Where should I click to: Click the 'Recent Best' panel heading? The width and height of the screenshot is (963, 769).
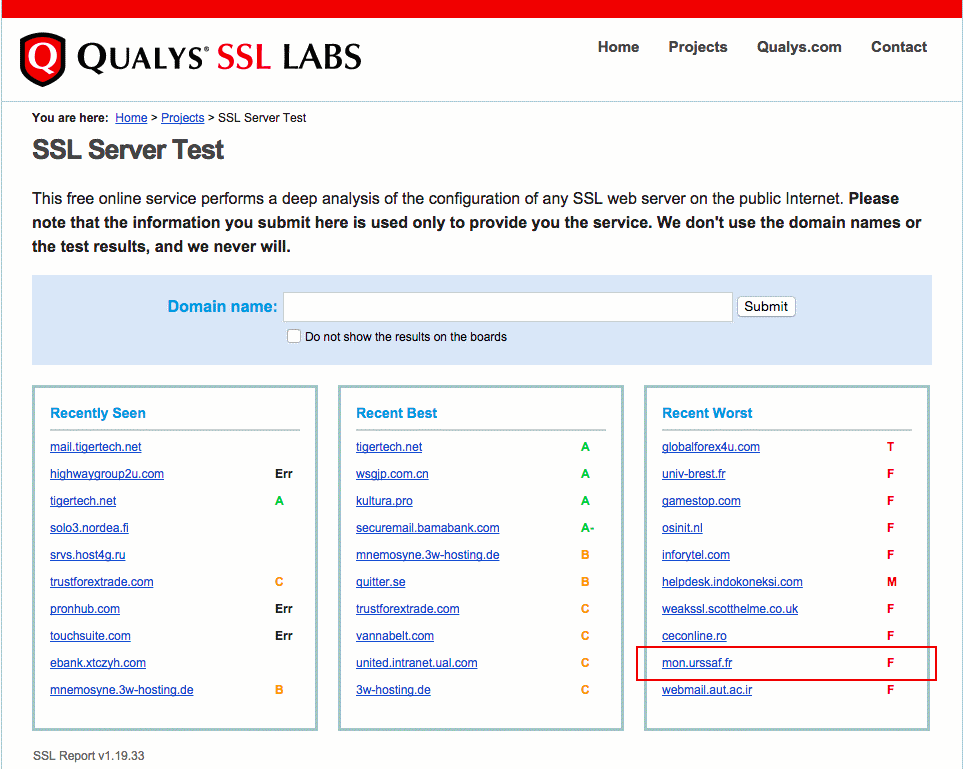click(x=396, y=413)
